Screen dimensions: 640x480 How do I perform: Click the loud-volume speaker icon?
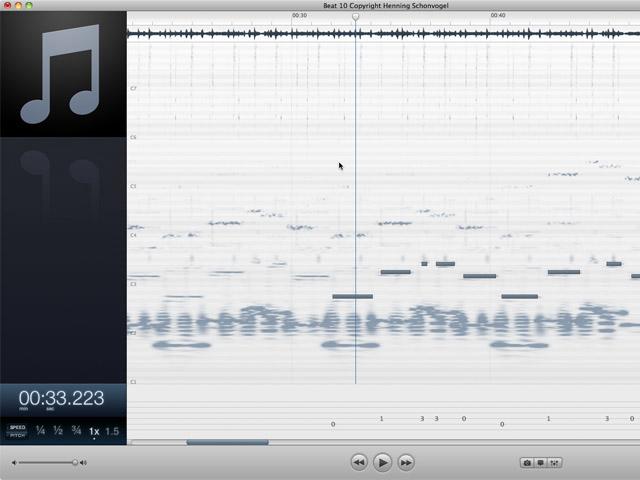pos(83,462)
